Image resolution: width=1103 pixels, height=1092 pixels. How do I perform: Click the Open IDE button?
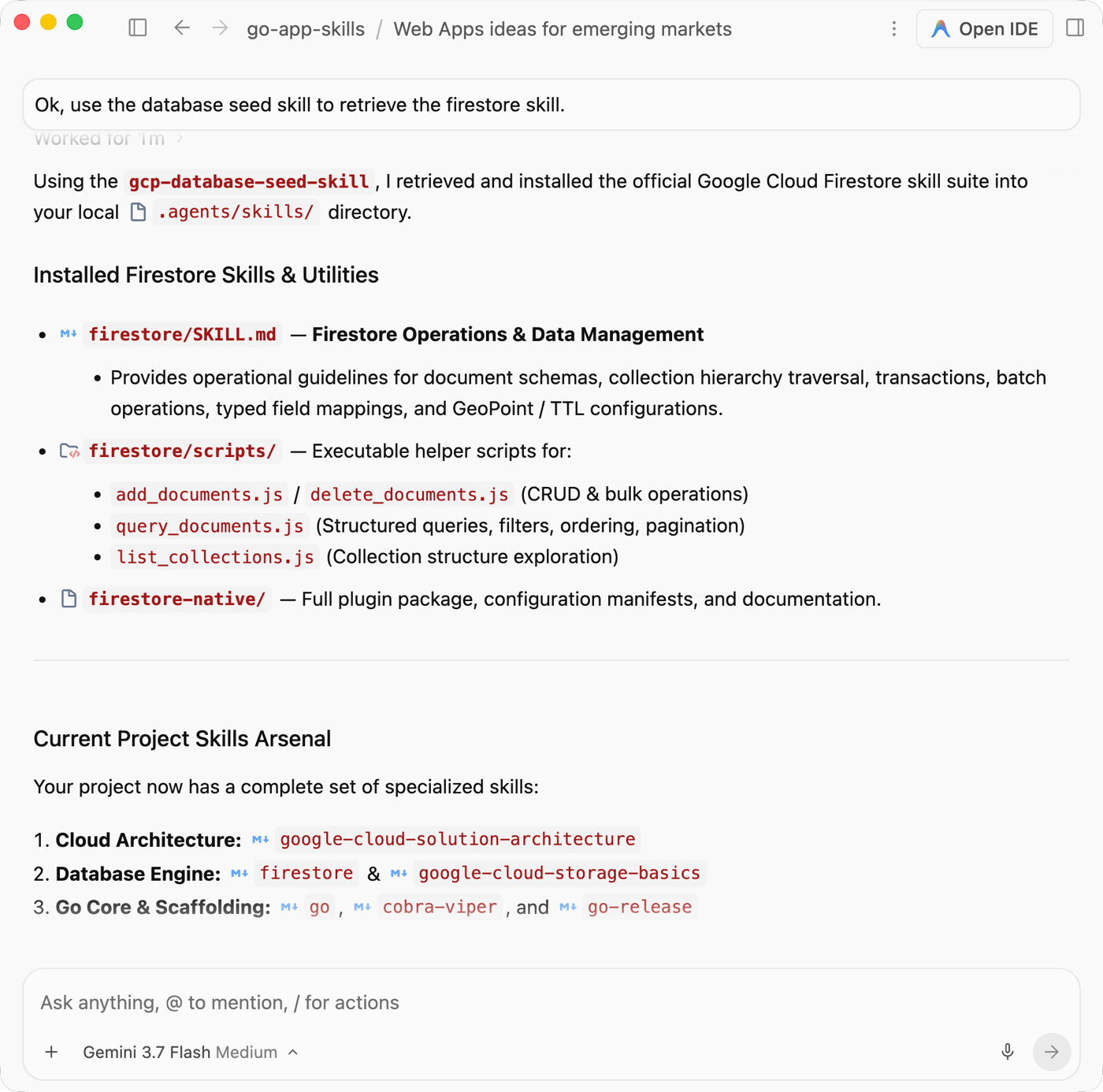[985, 29]
